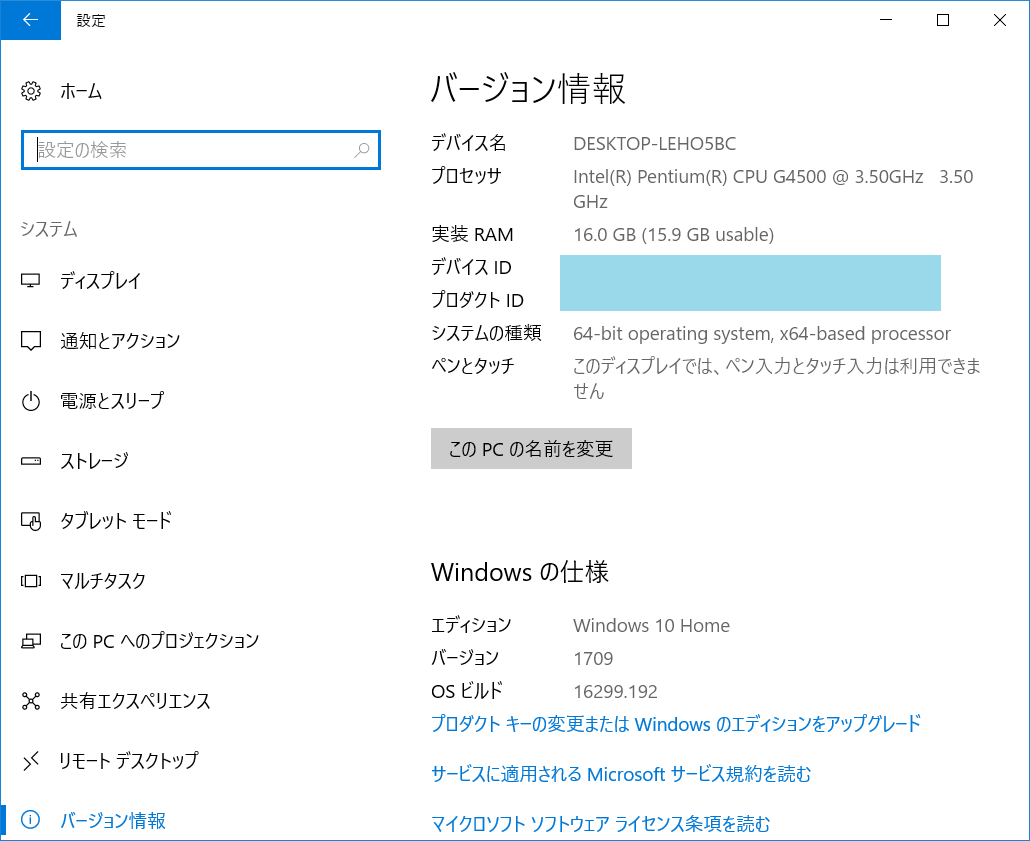Maximize the Settings window
Screen dimensions: 1030x841
[x=943, y=20]
